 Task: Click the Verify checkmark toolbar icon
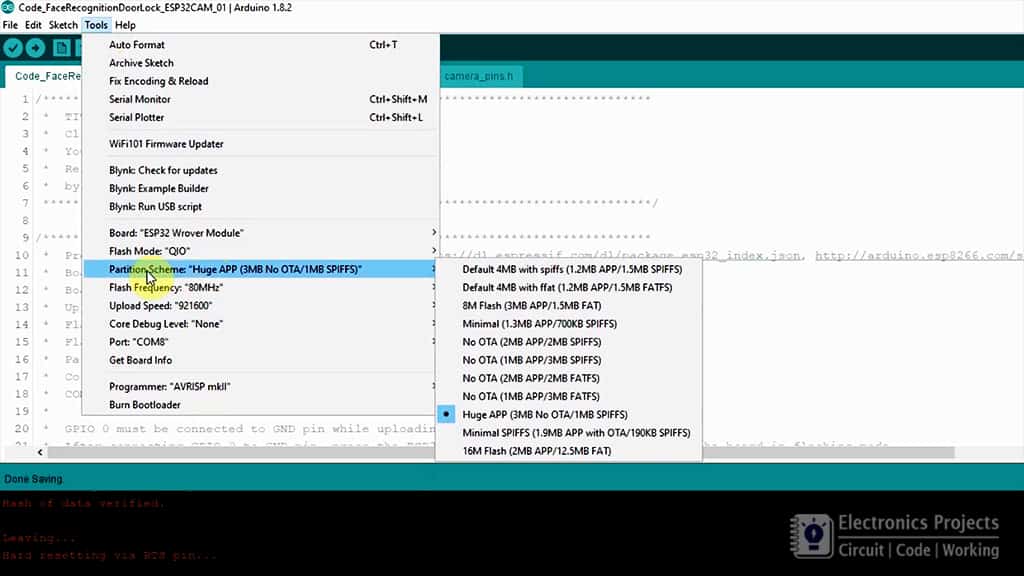pyautogui.click(x=13, y=48)
